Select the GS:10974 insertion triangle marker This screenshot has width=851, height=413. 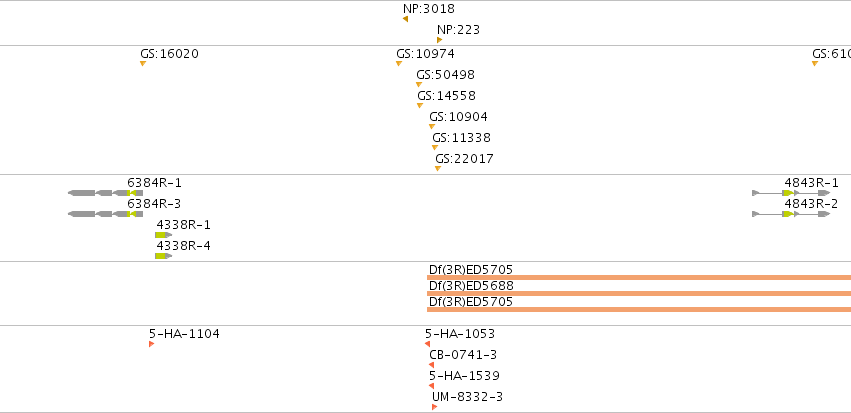point(399,63)
